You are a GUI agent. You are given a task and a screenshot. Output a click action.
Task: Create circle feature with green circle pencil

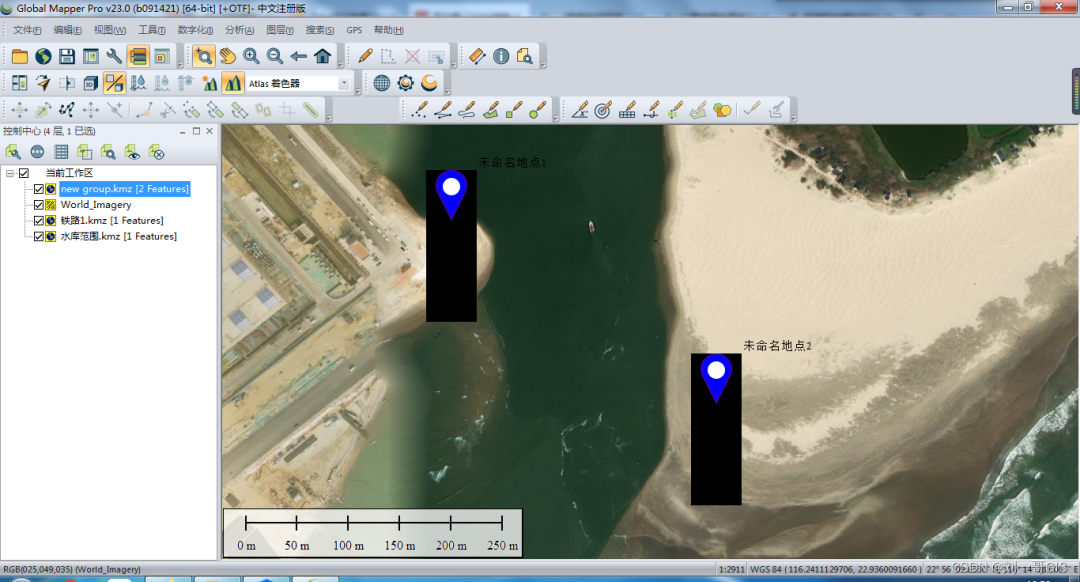tap(538, 110)
